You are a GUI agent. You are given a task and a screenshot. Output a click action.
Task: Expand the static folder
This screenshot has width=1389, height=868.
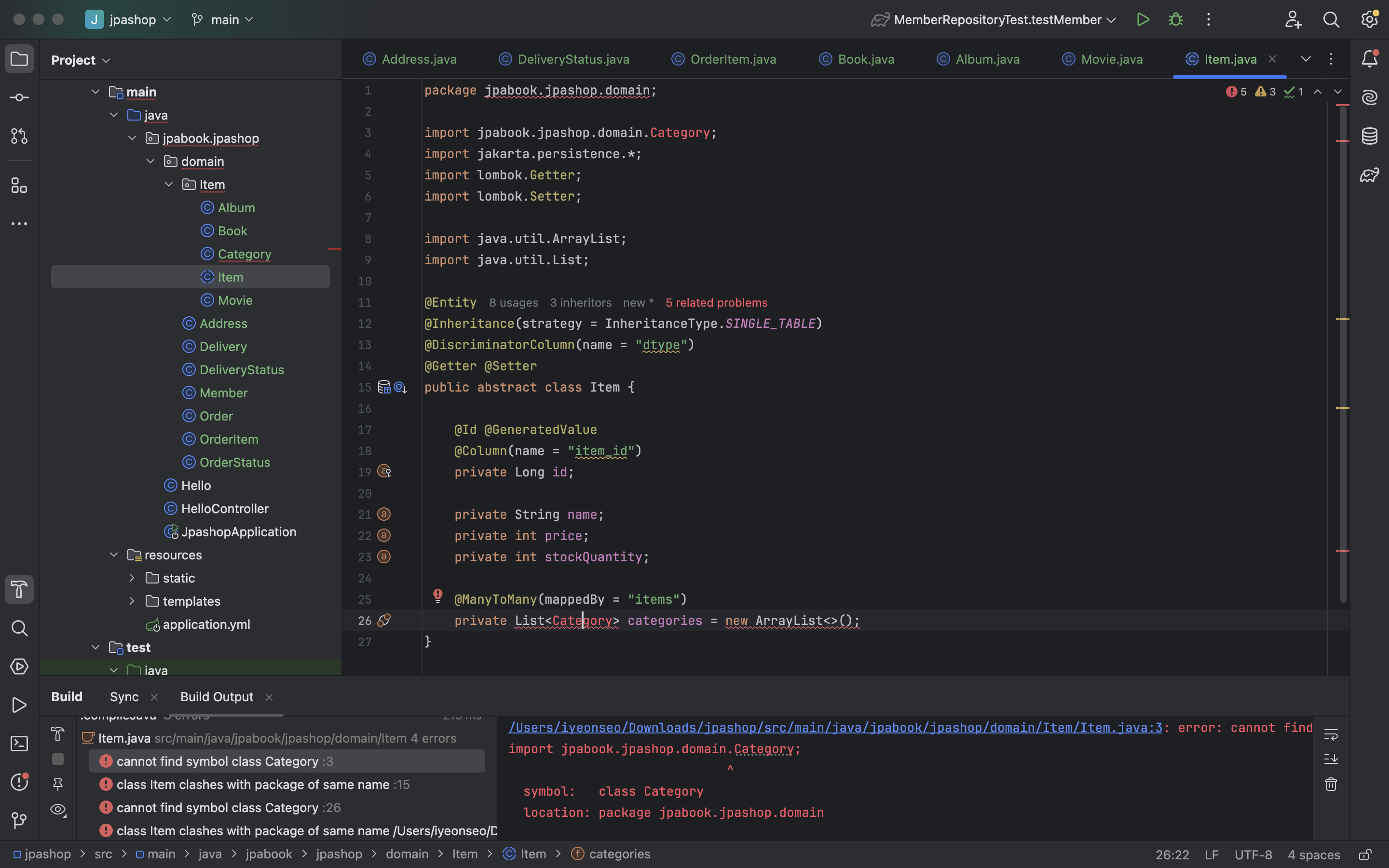point(132,578)
